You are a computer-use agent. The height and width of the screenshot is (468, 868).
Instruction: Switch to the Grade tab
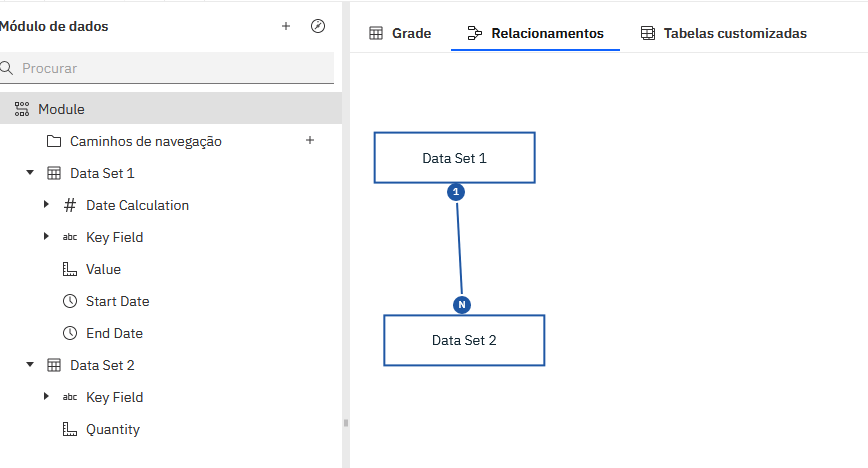[400, 33]
